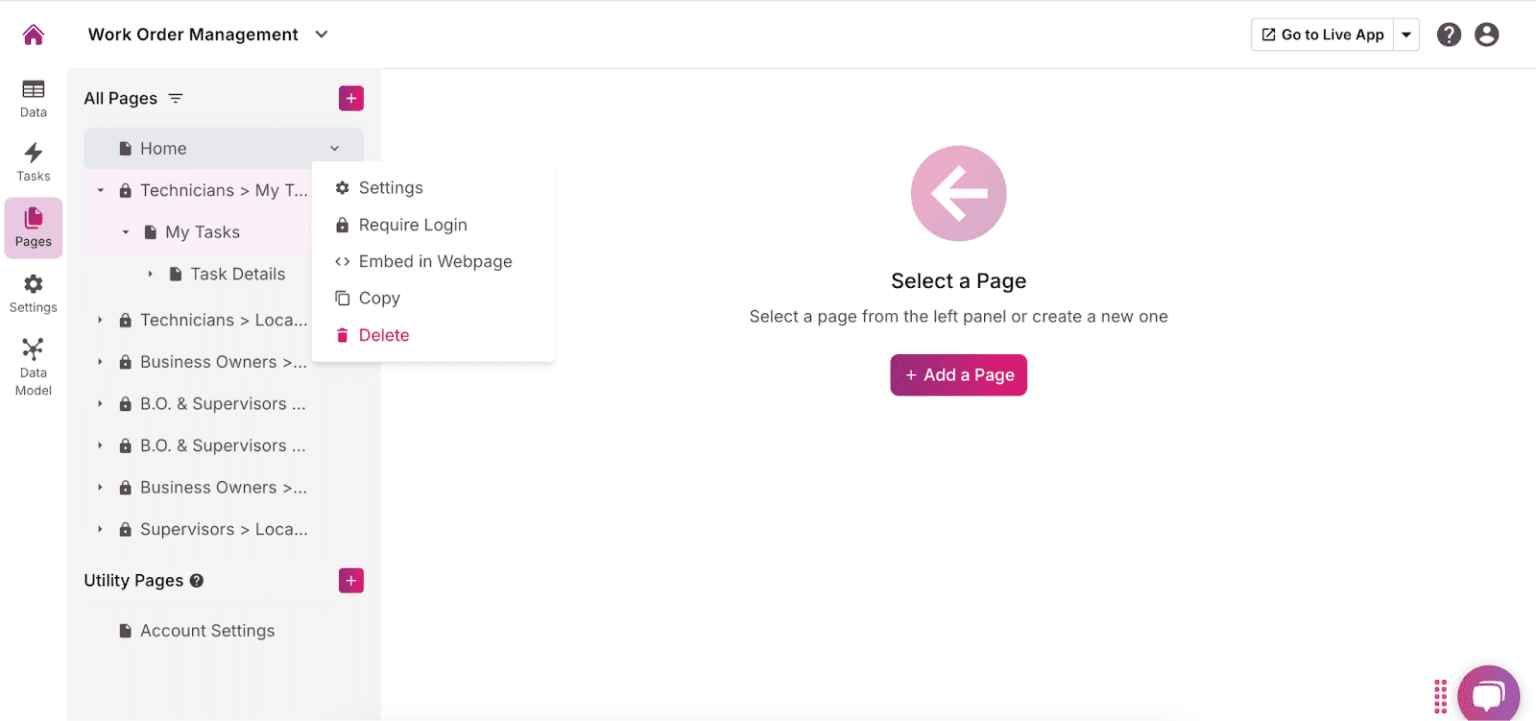The image size is (1536, 721).
Task: Click the home icon in the top left
Action: [x=33, y=33]
